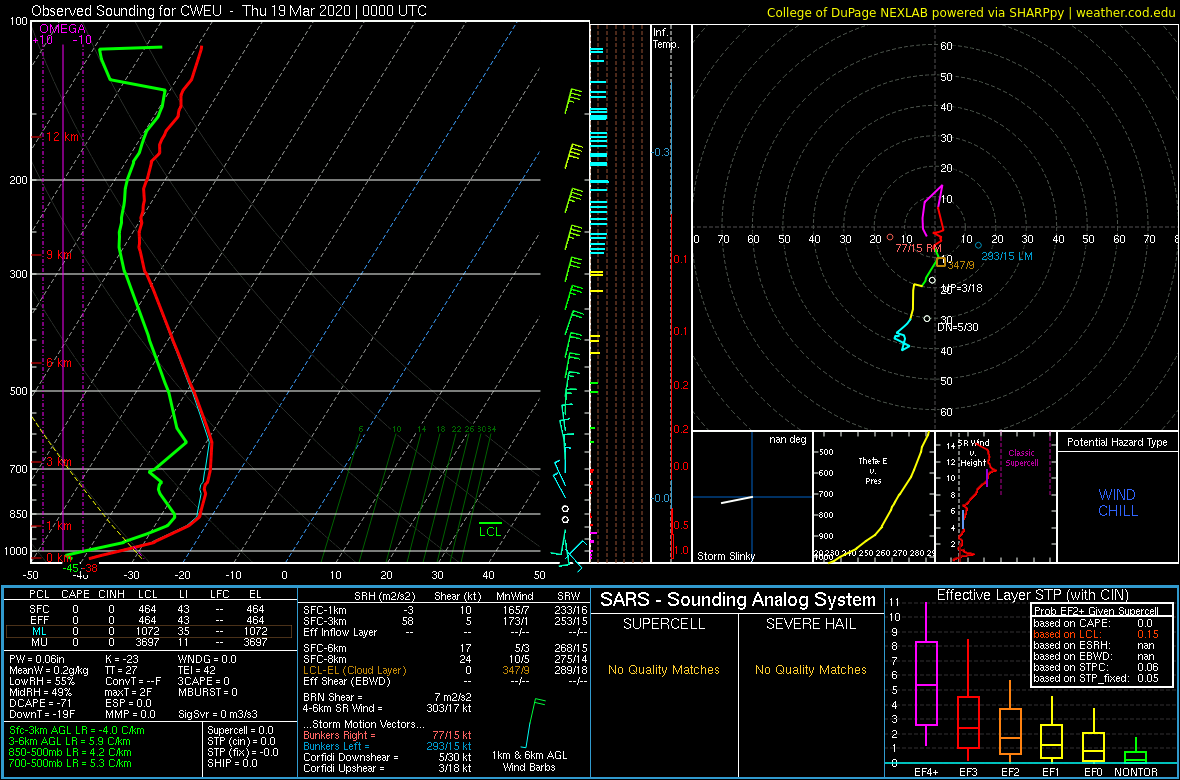Image resolution: width=1180 pixels, height=780 pixels.
Task: Click the red EF3 box plot
Action: coord(968,723)
